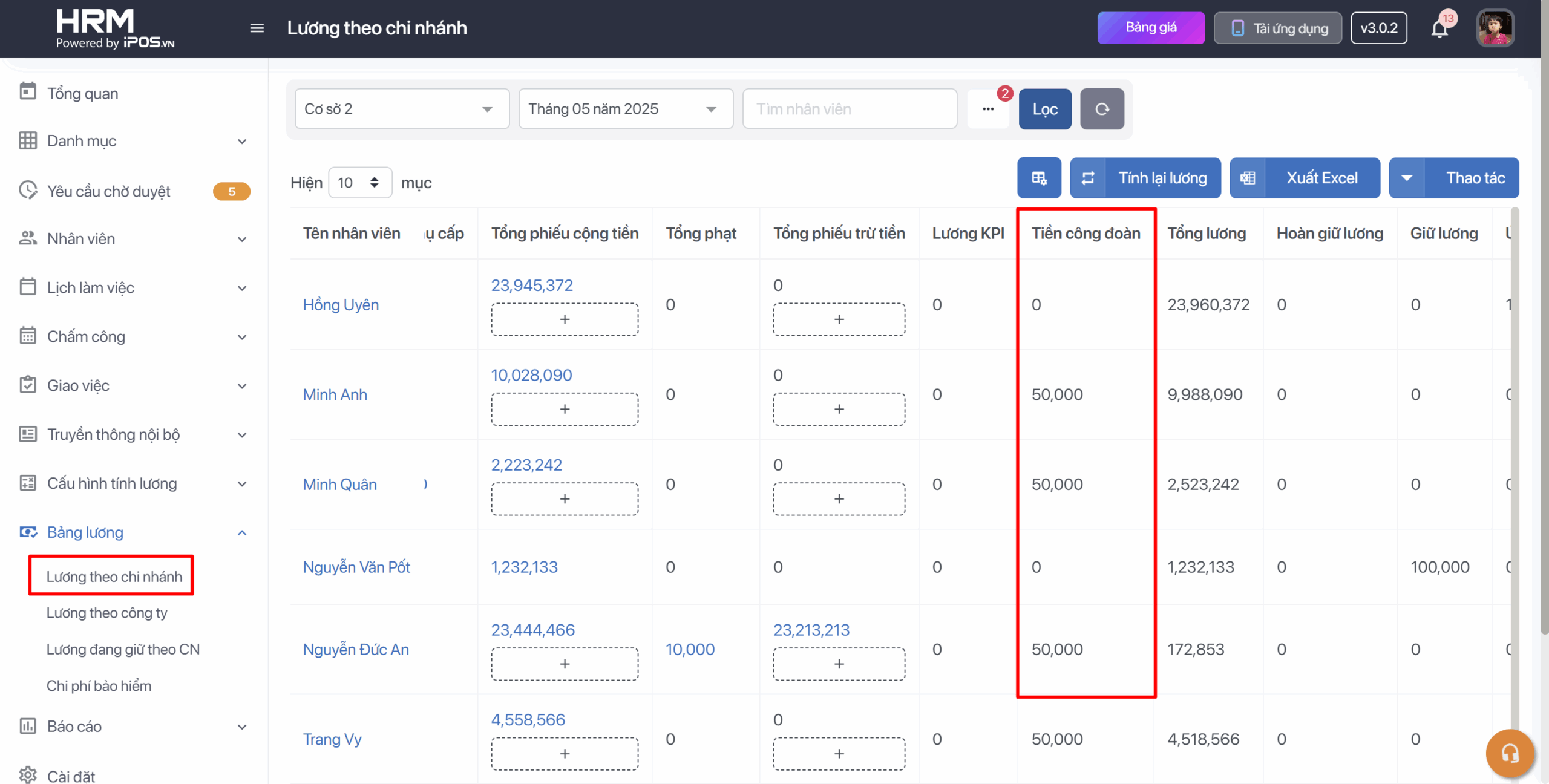
Task: Open the Cơ sở 2 branch dropdown
Action: coord(401,109)
